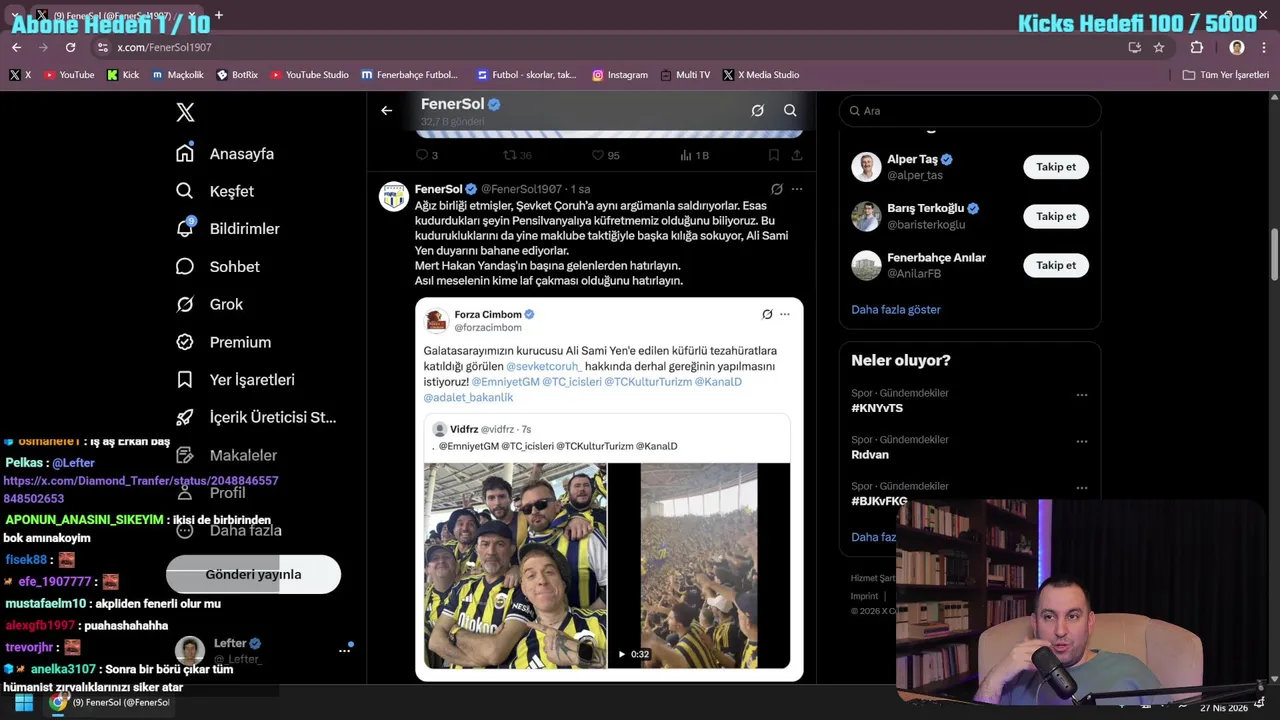Open more options for Rıdvan trend
Viewport: 1280px width, 720px height.
coord(1081,441)
